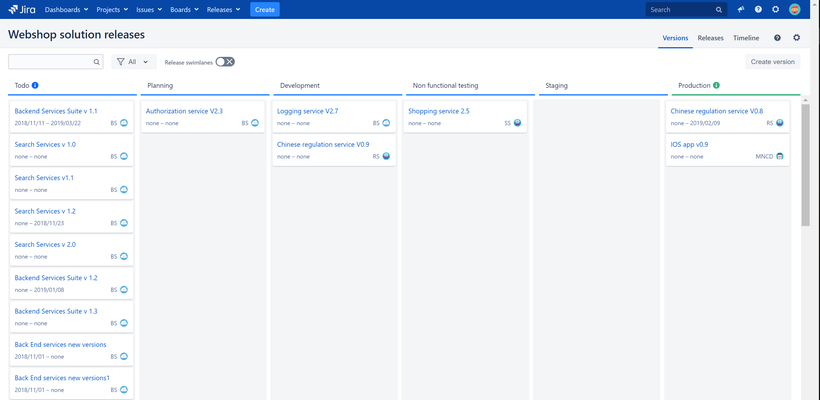
Task: Click the Jira logo
Action: 22,9
